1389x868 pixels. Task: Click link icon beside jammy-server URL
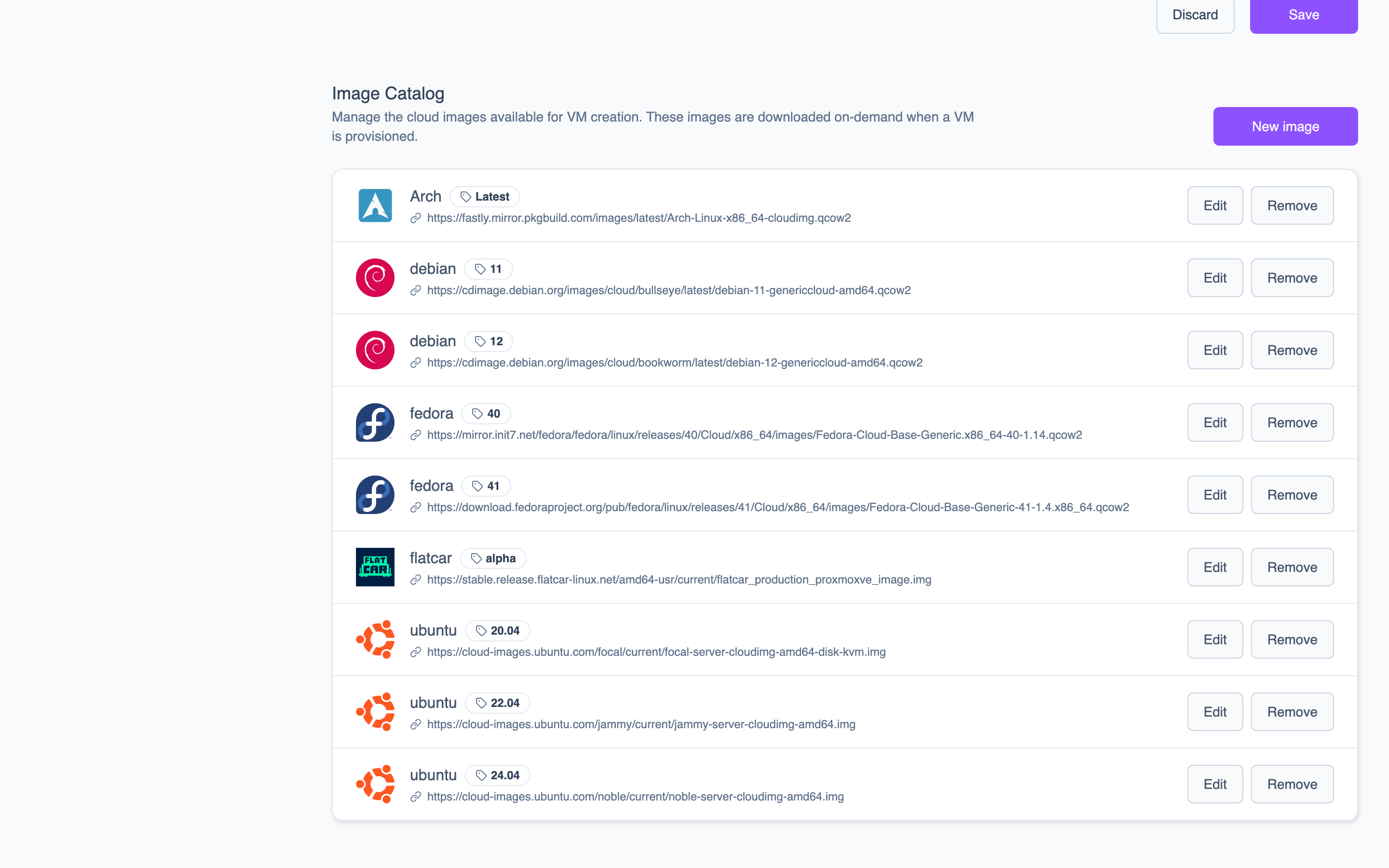[416, 724]
